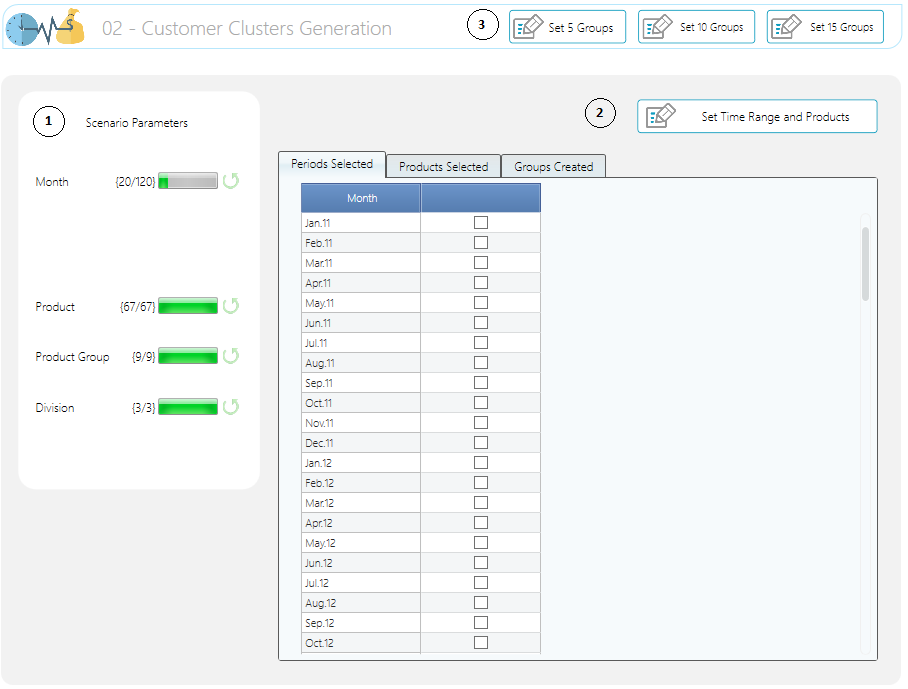The width and height of the screenshot is (908, 689).
Task: Reset the Month parameter with refresh icon
Action: pyautogui.click(x=231, y=181)
